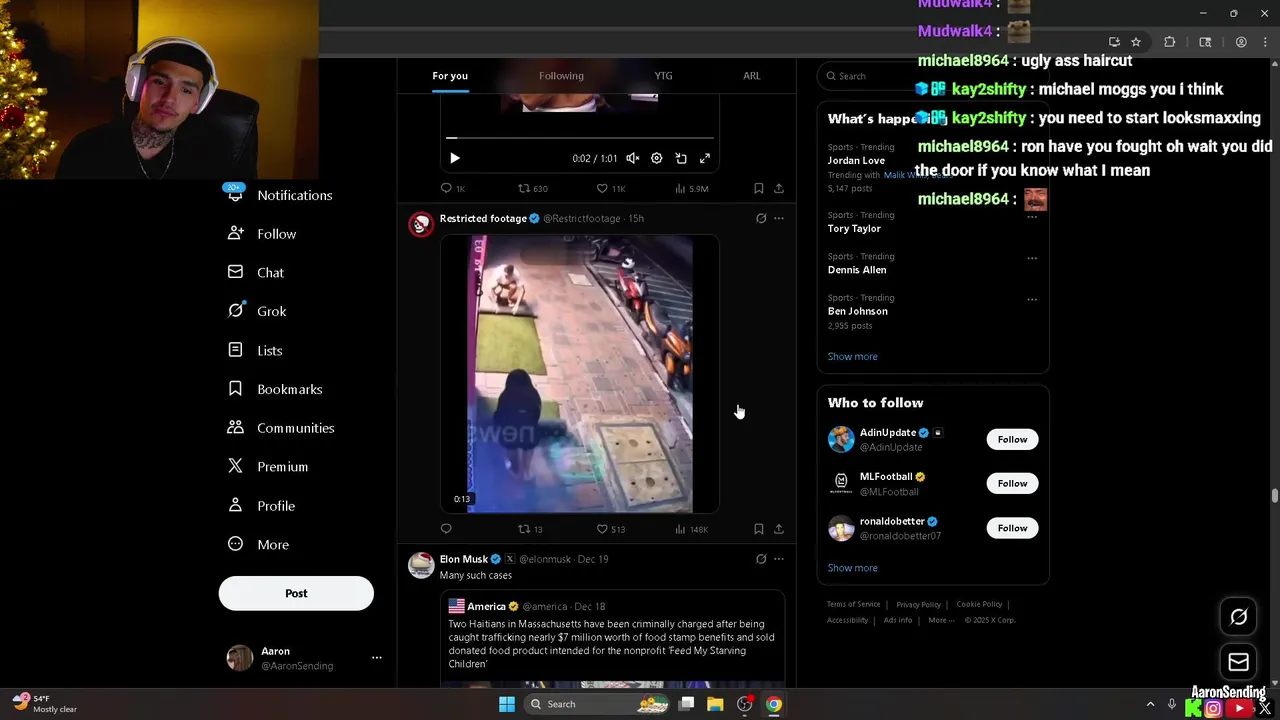This screenshot has width=1280, height=720.
Task: Repost the post with 630 reposts
Action: [x=532, y=188]
